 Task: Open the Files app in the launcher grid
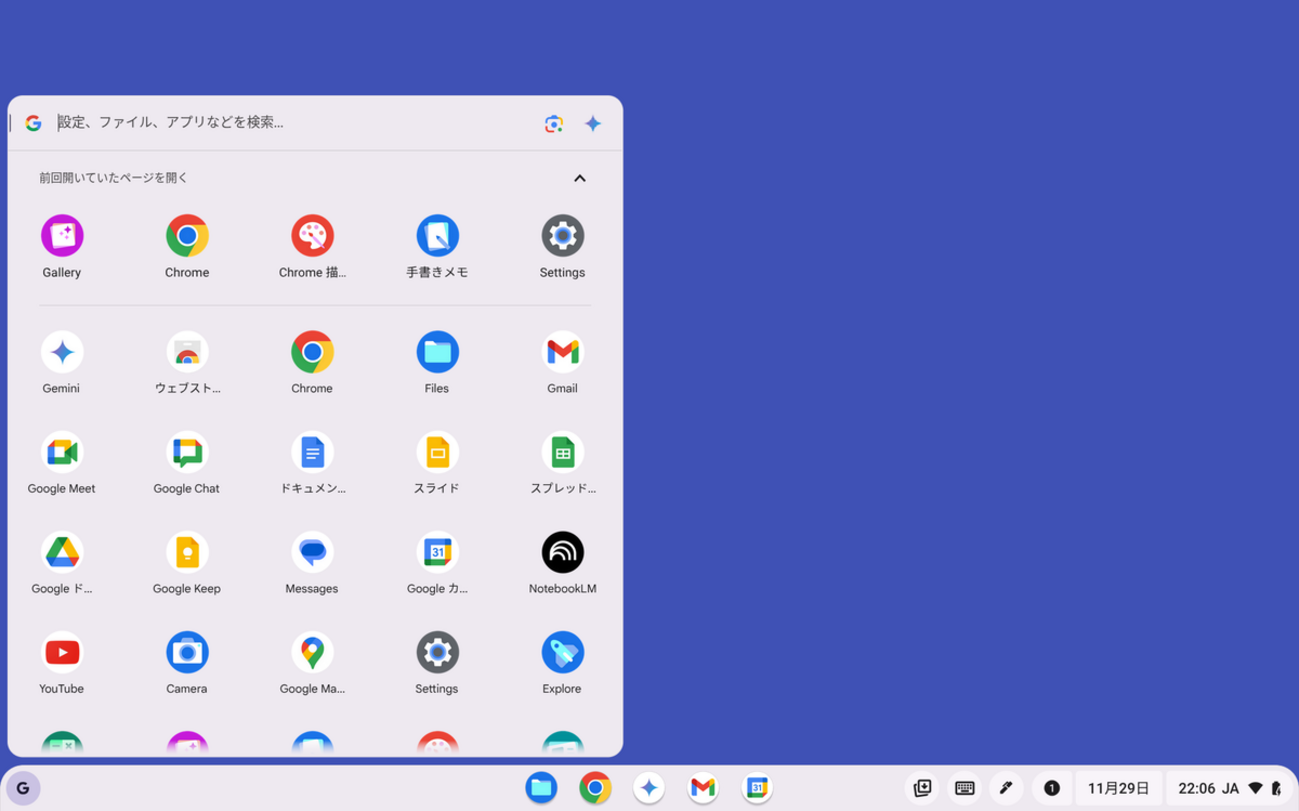[x=437, y=352]
